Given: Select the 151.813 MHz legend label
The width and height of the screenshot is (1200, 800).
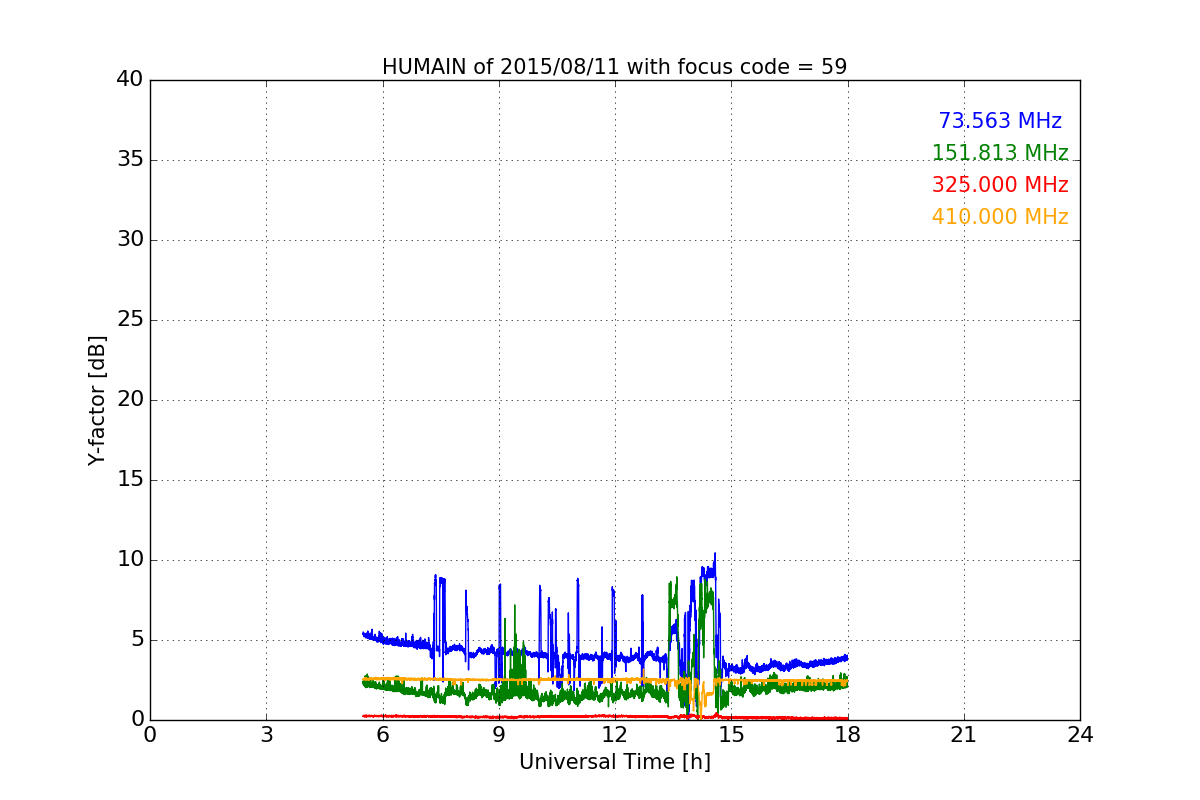Looking at the screenshot, I should tap(1000, 153).
